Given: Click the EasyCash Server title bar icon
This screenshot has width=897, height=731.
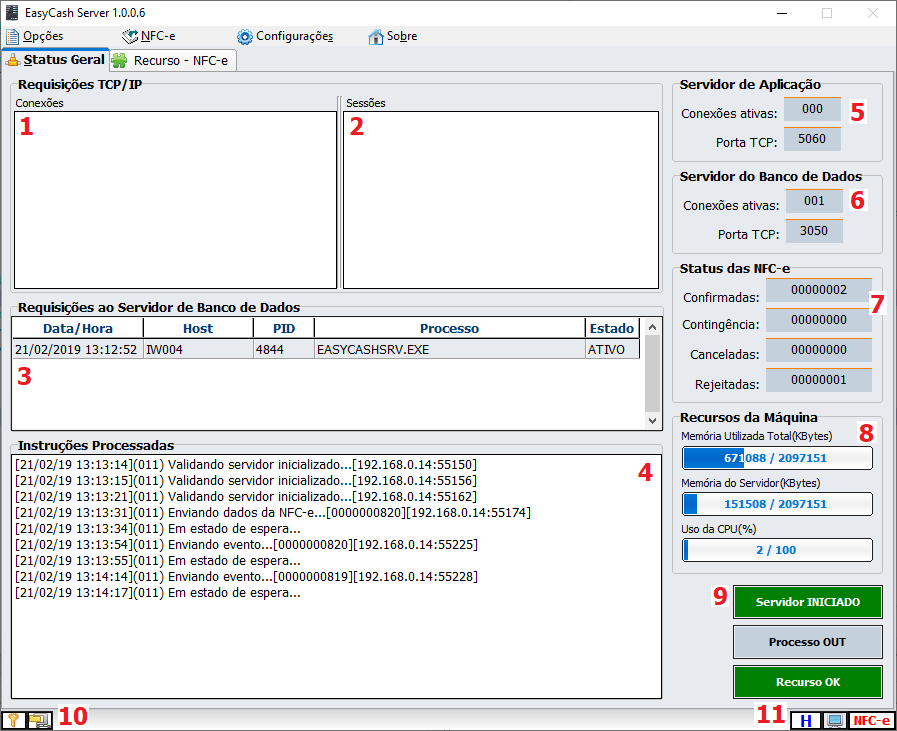Looking at the screenshot, I should [12, 13].
